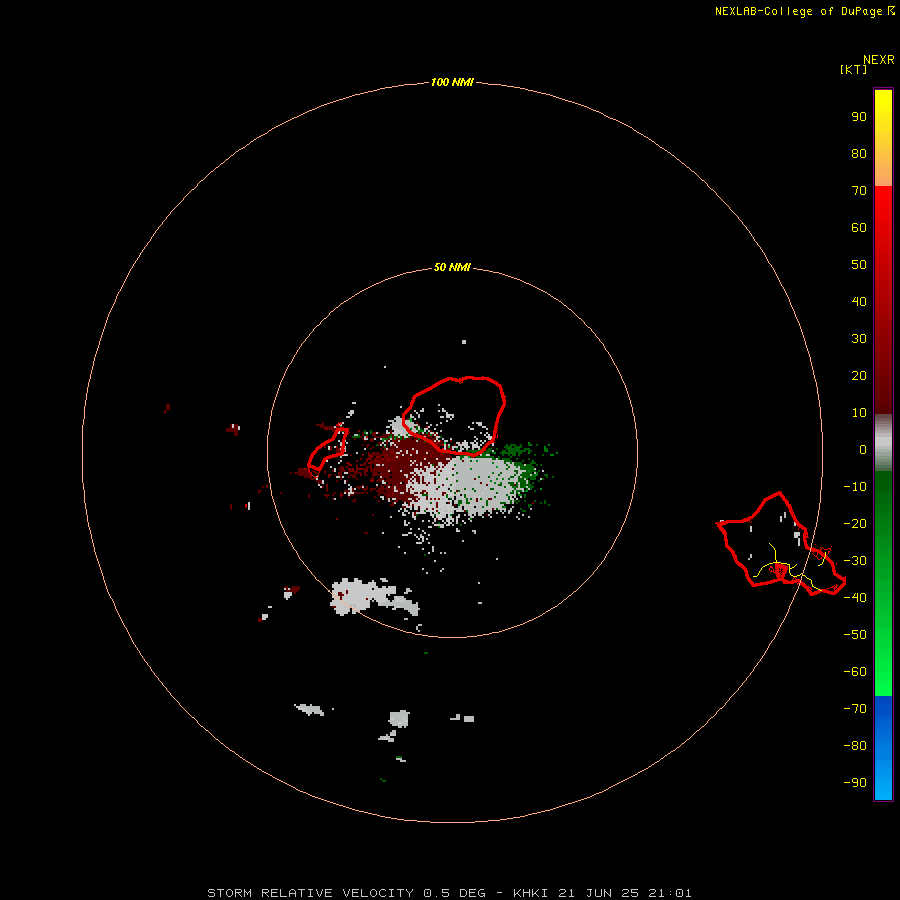Click the 20 value on the velocity scale
This screenshot has height=900, width=900.
click(859, 376)
